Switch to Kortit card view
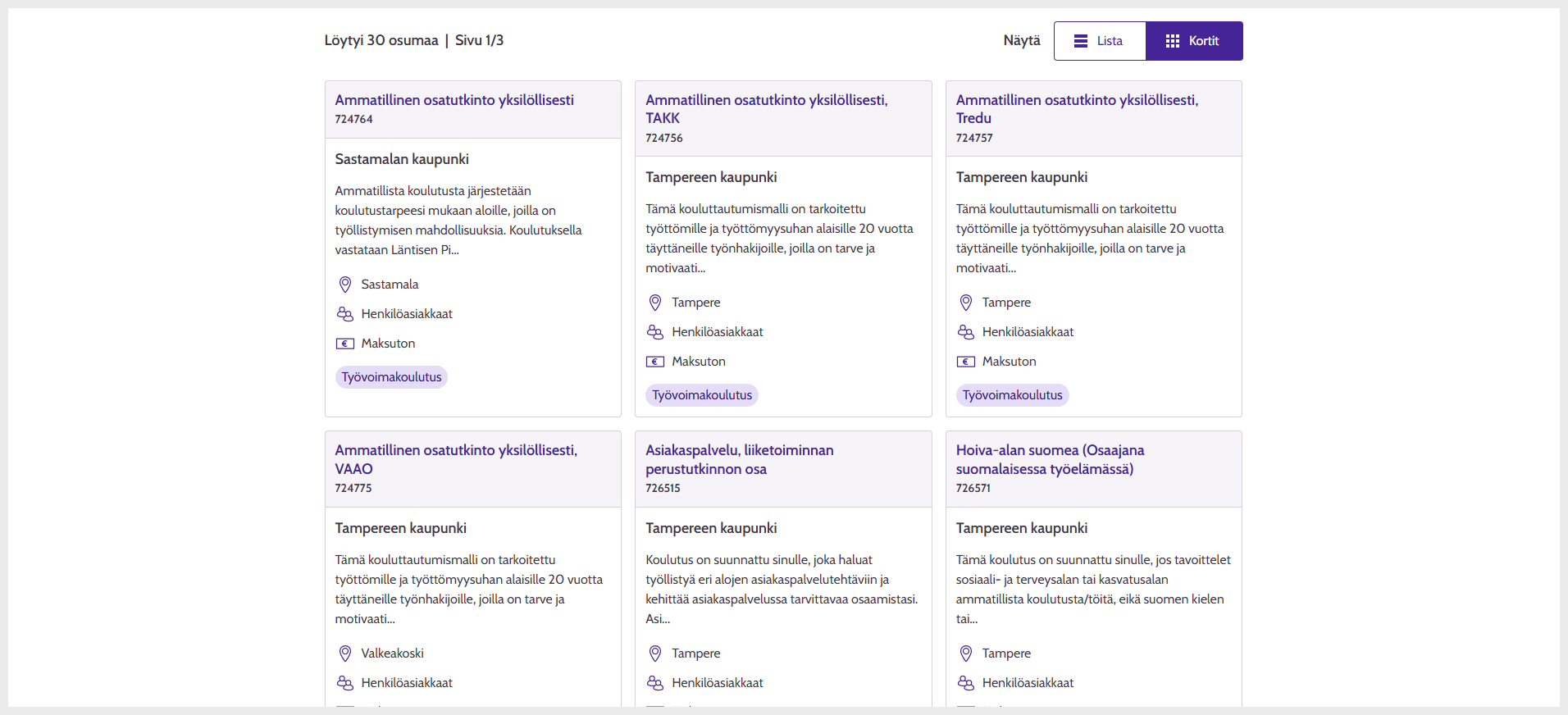The width and height of the screenshot is (1568, 715). click(x=1194, y=41)
